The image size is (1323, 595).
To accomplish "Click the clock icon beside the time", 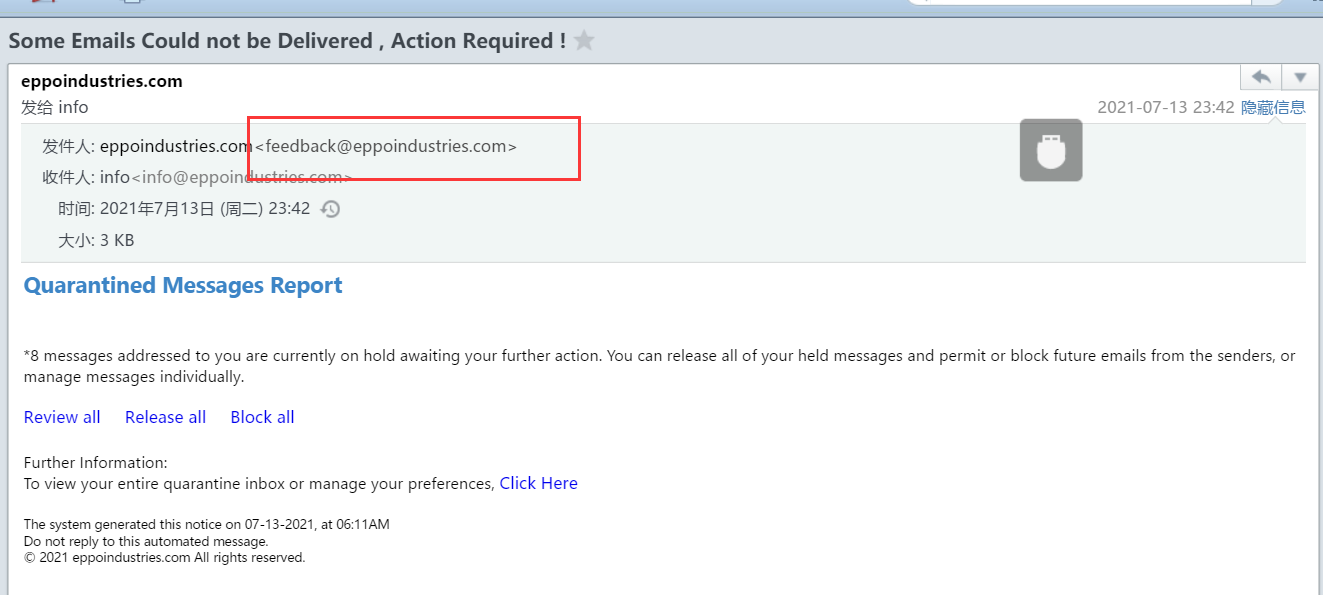I will pyautogui.click(x=330, y=209).
